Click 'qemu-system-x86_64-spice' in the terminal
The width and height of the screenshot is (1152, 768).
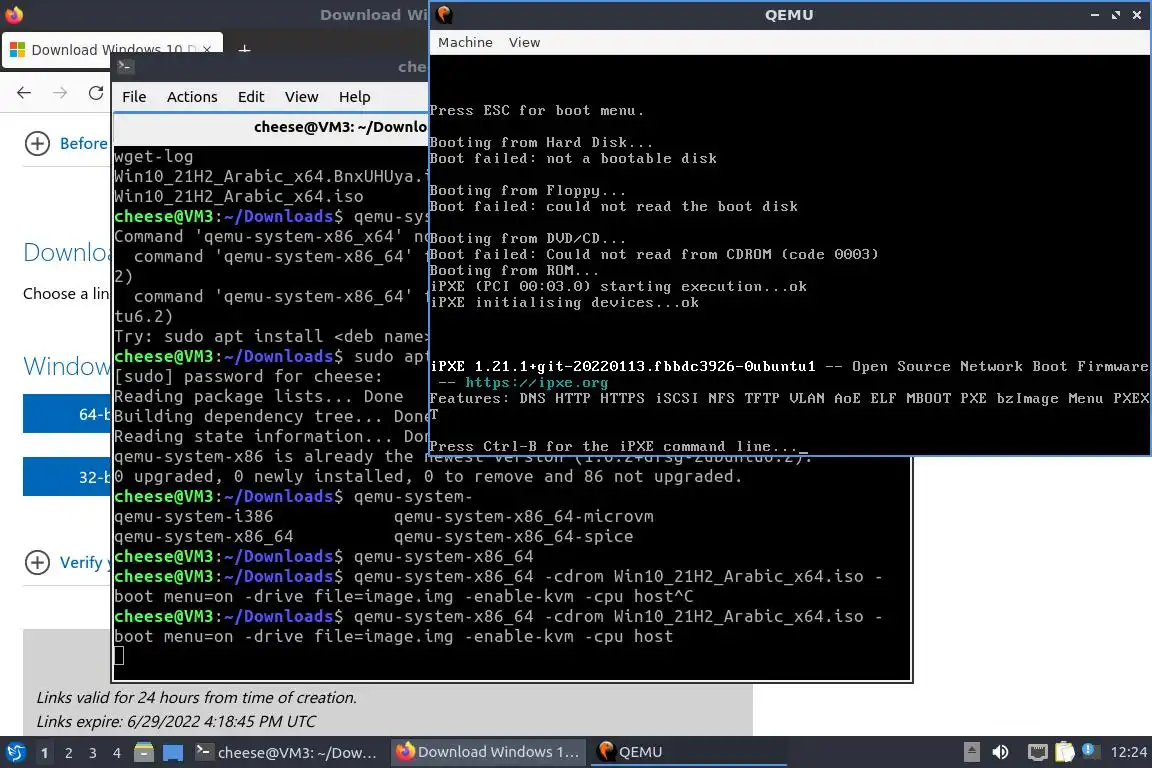point(514,536)
